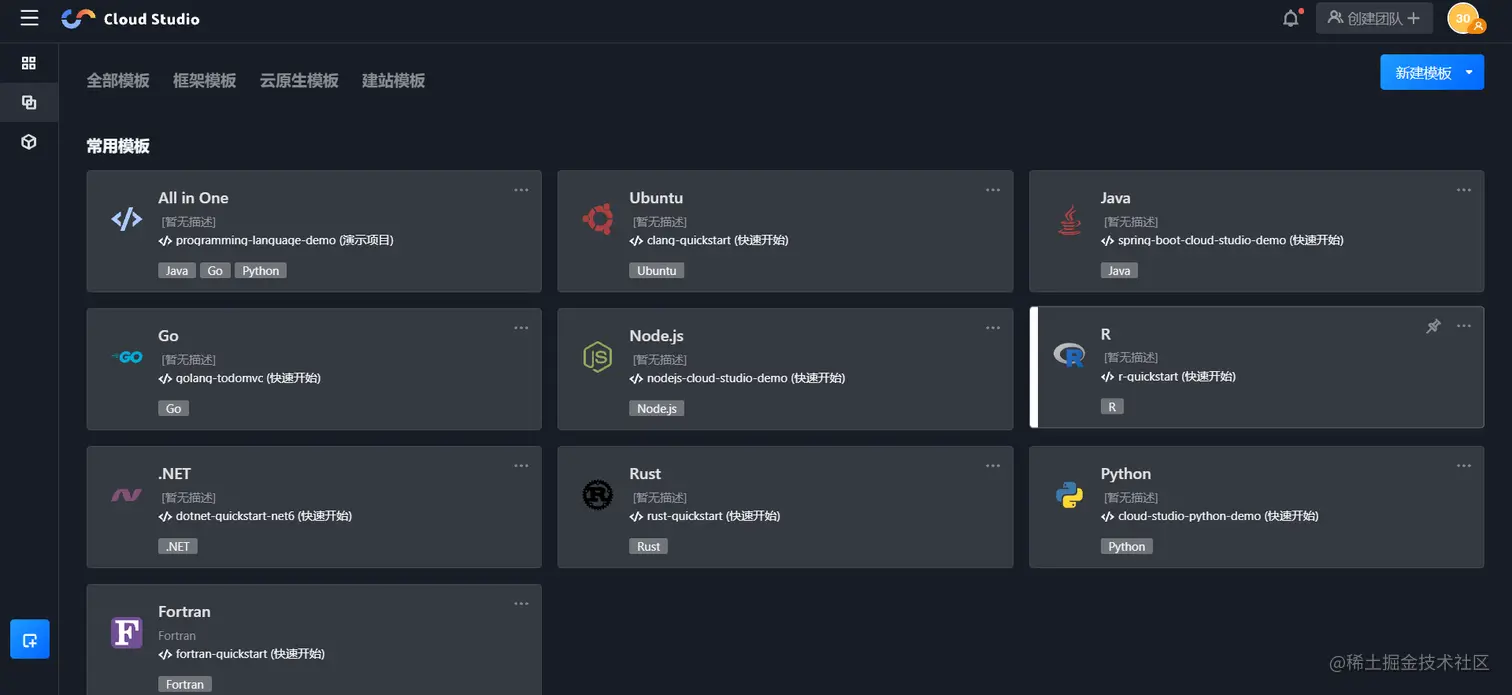The height and width of the screenshot is (695, 1512).
Task: Open the user avatar menu
Action: (x=1464, y=18)
